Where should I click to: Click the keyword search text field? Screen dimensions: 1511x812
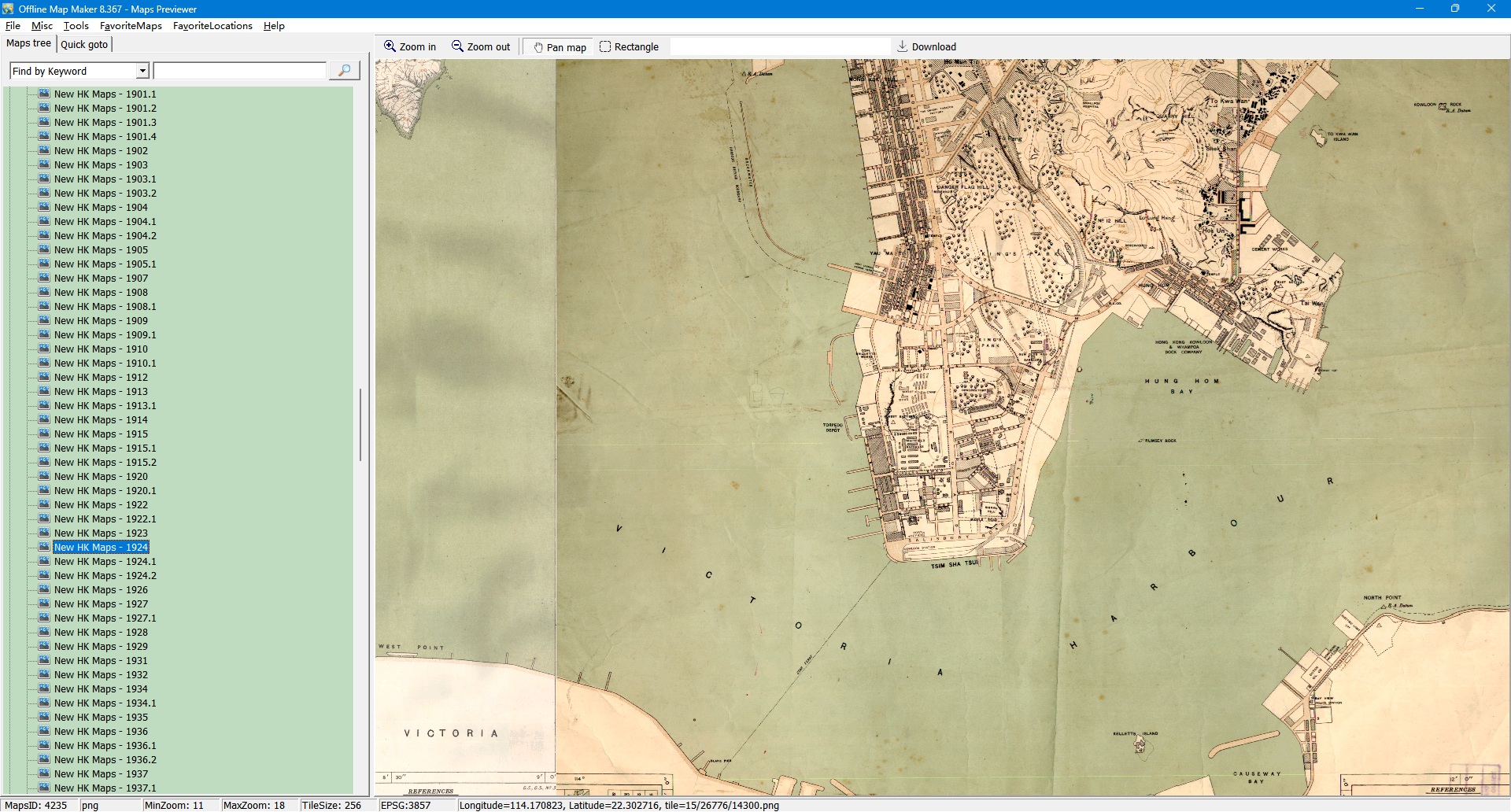pyautogui.click(x=240, y=71)
